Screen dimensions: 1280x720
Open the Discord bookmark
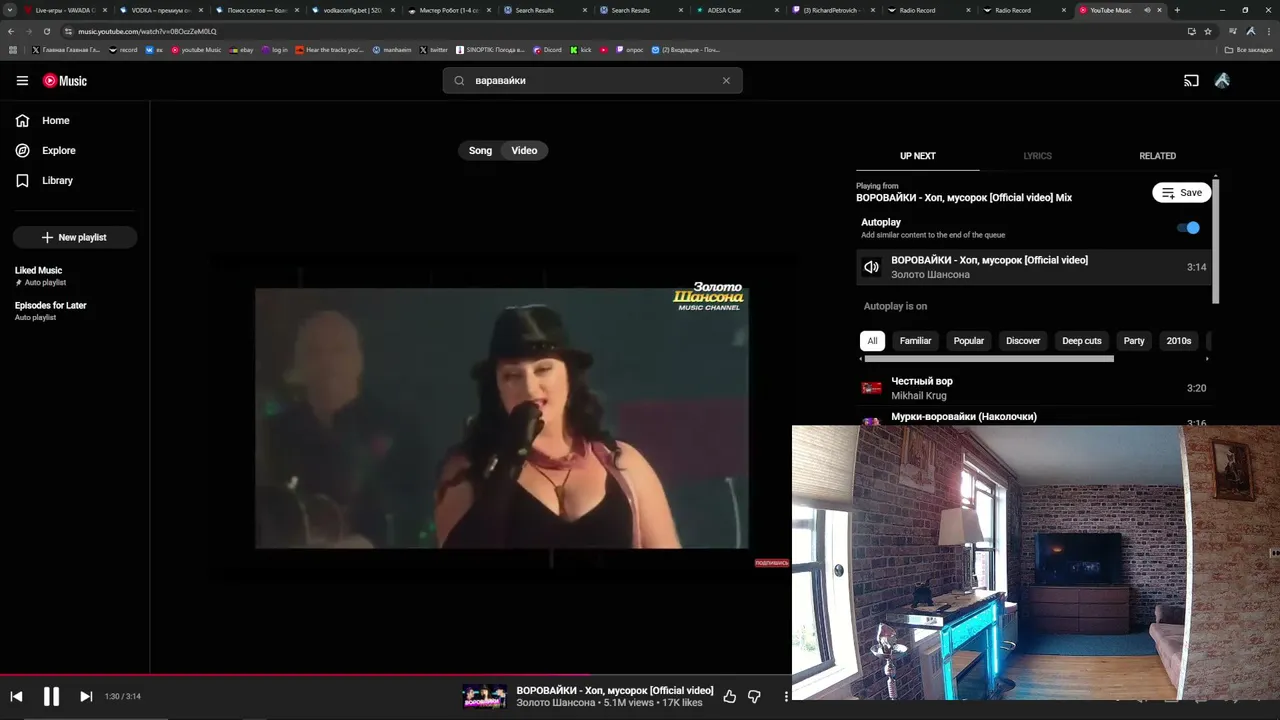547,50
